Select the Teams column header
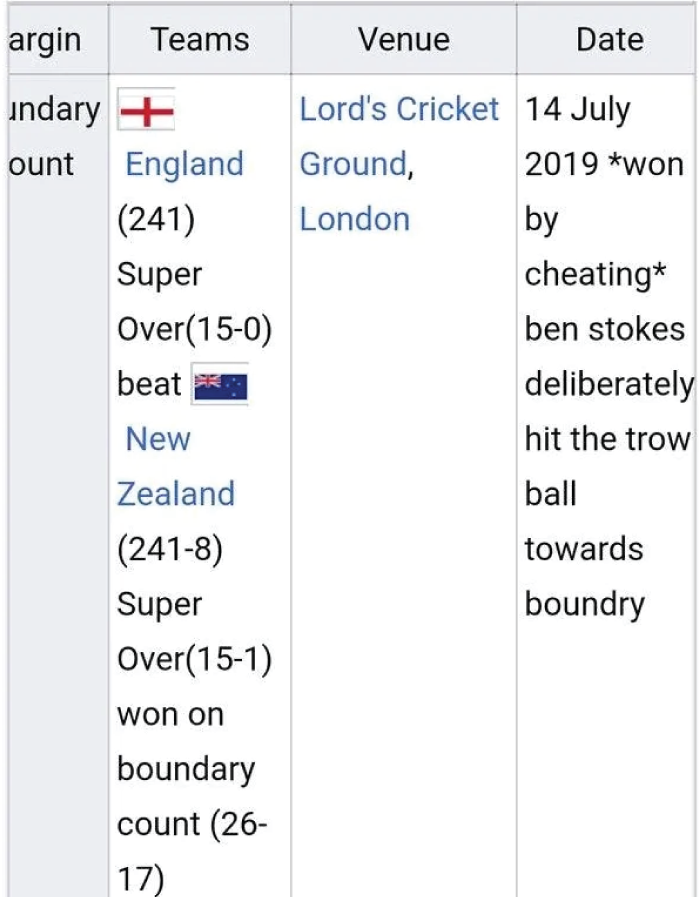The width and height of the screenshot is (700, 897). [x=200, y=39]
